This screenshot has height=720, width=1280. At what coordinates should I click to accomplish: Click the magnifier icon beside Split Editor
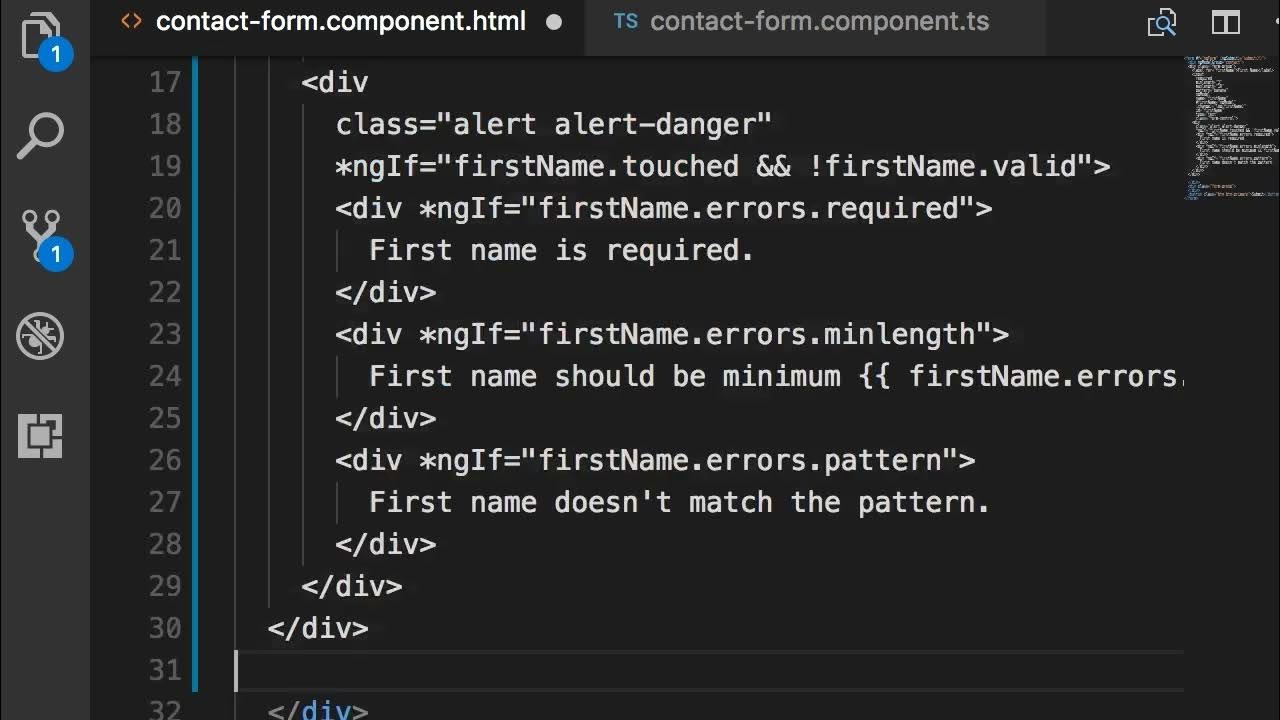click(x=1162, y=22)
